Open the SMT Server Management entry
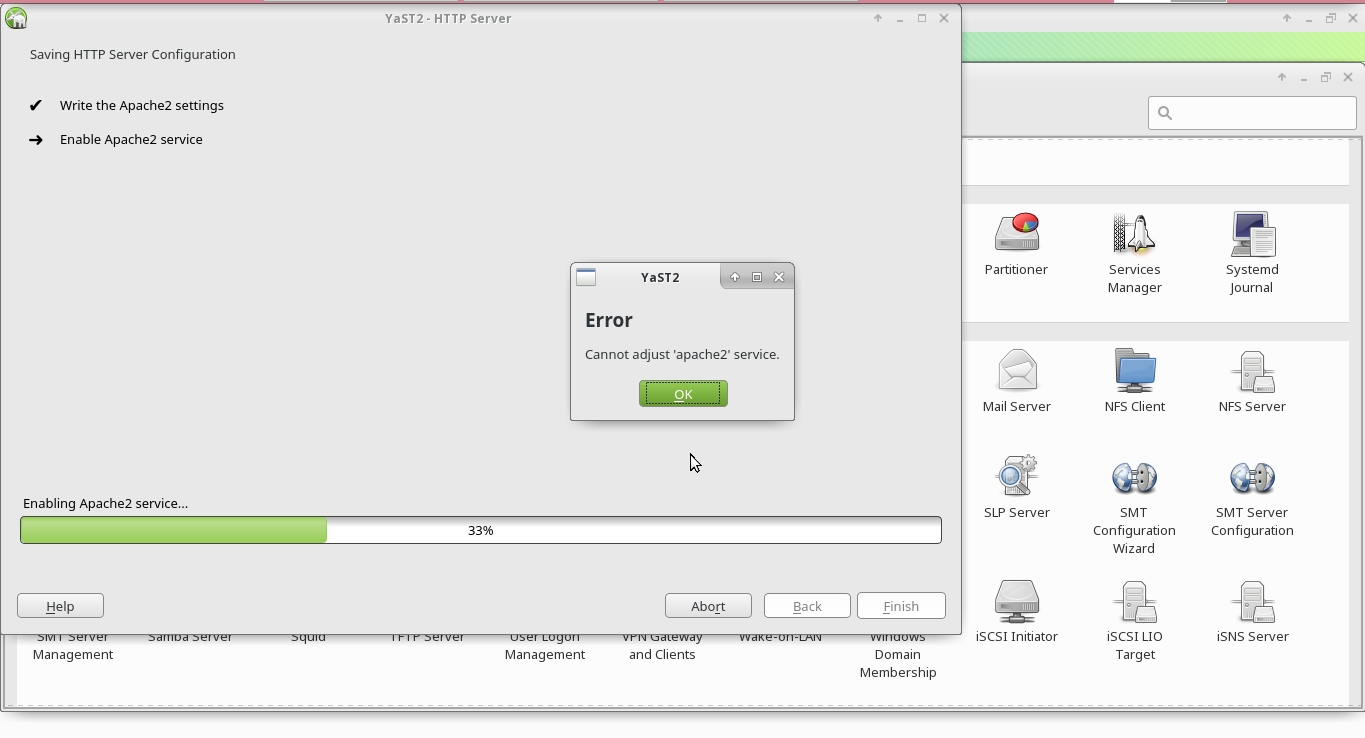This screenshot has width=1365, height=738. pyautogui.click(x=73, y=646)
